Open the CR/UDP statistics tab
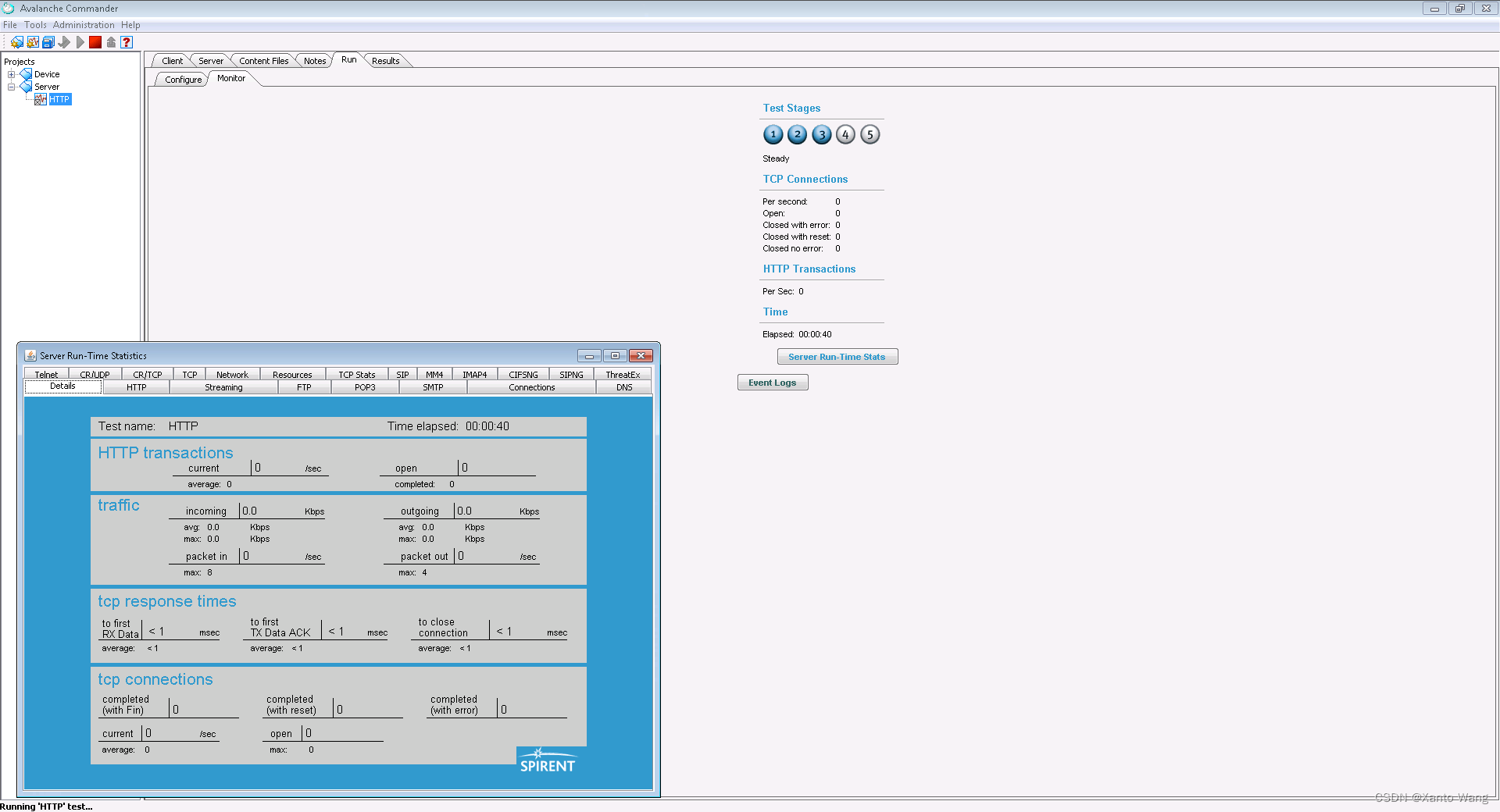 pyautogui.click(x=95, y=375)
